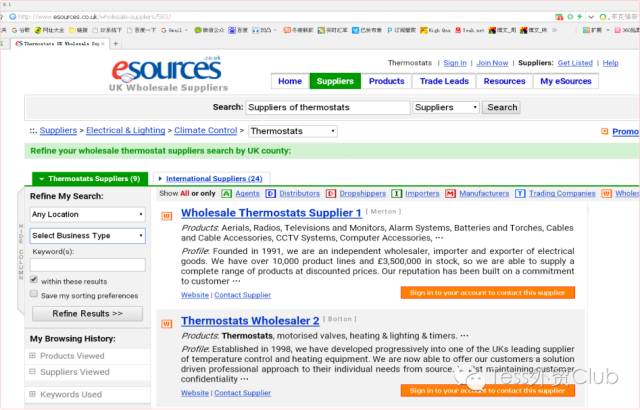The image size is (640, 410).
Task: Click orange sign-in button for Supplier 1
Action: pyautogui.click(x=488, y=293)
